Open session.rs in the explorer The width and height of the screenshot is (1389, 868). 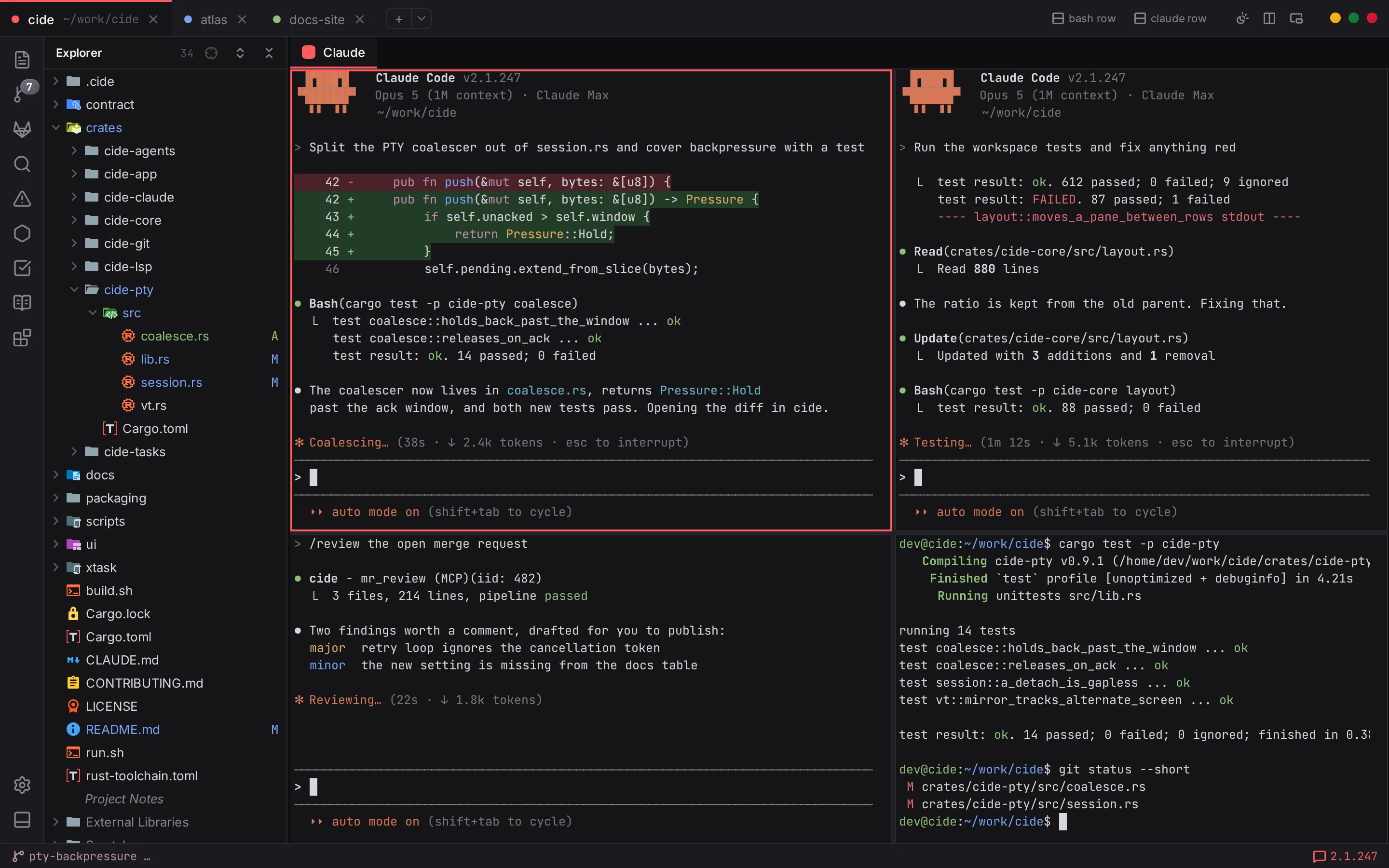coord(171,382)
